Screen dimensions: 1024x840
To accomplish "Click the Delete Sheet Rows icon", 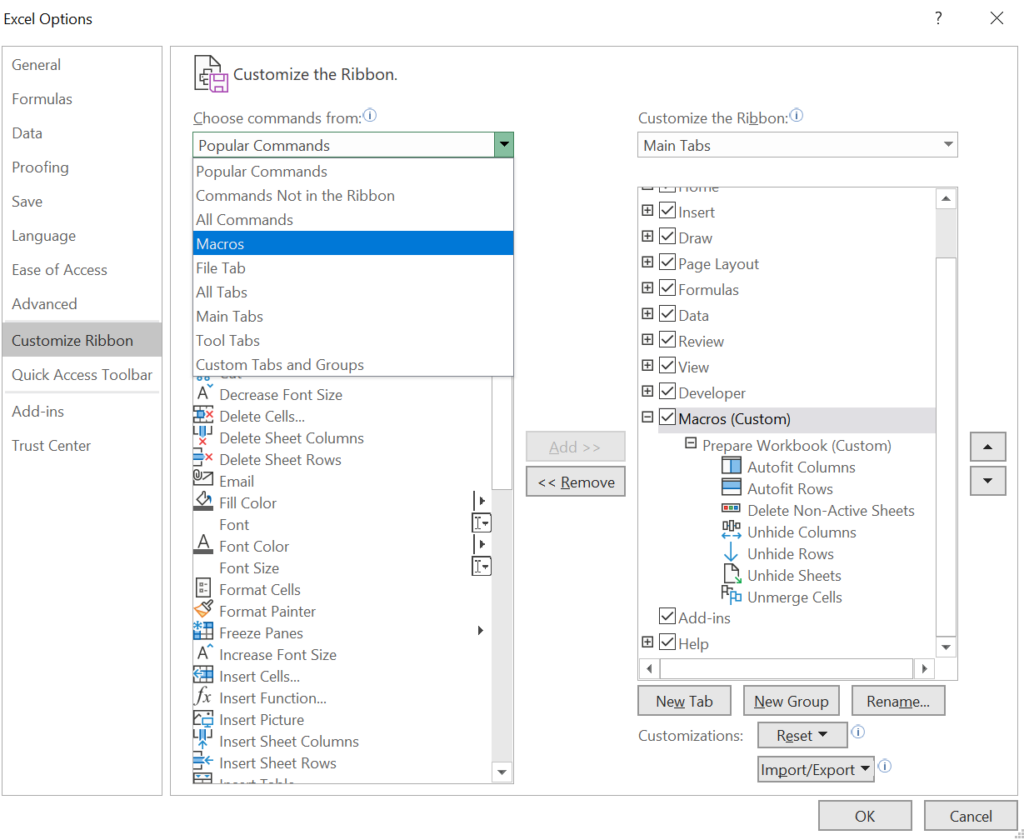I will pos(203,459).
